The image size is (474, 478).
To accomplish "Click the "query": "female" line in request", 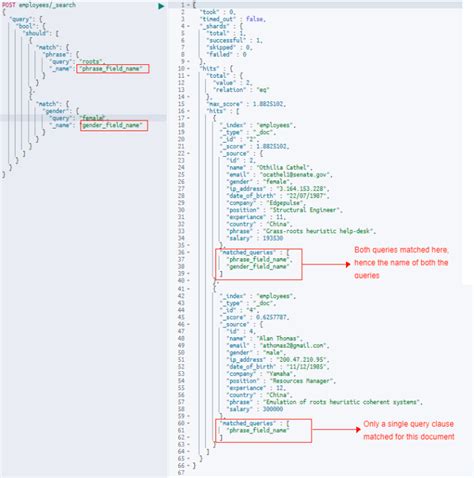I will (77, 118).
